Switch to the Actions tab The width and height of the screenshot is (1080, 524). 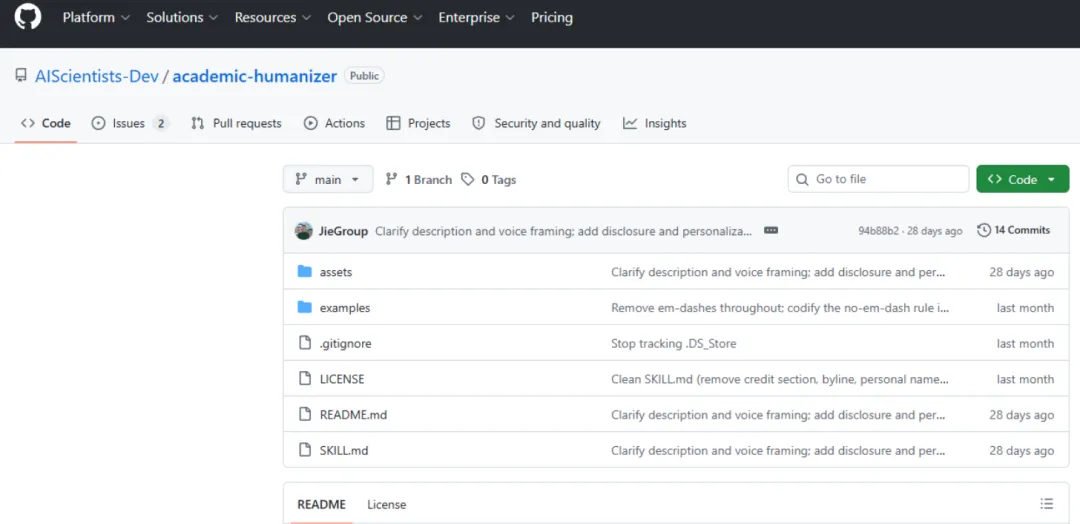335,123
